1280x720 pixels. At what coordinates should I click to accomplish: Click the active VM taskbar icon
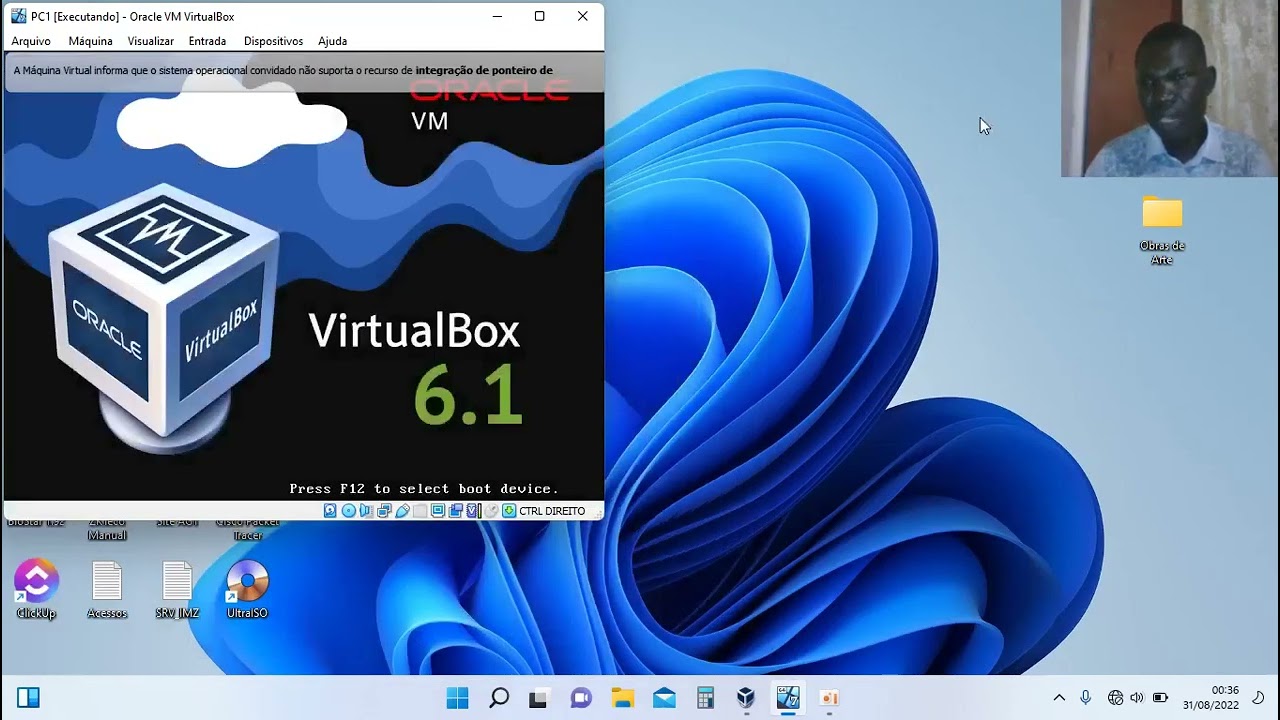[x=788, y=697]
